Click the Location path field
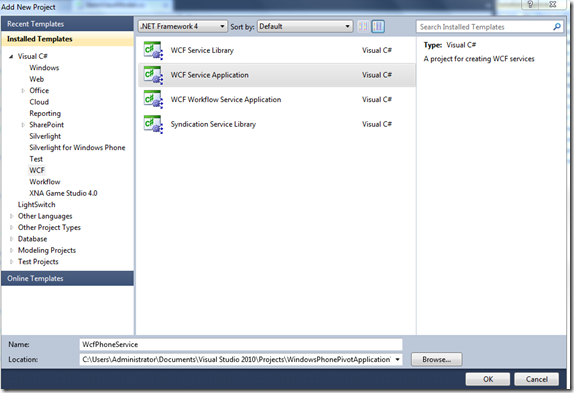The width and height of the screenshot is (574, 393). [x=241, y=359]
